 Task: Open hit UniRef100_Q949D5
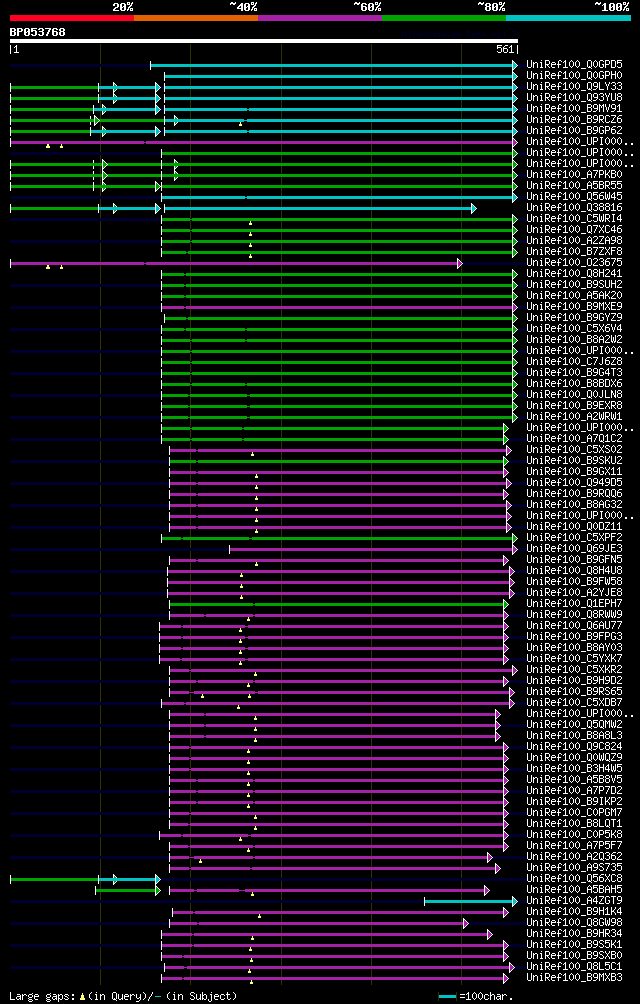pos(574,482)
